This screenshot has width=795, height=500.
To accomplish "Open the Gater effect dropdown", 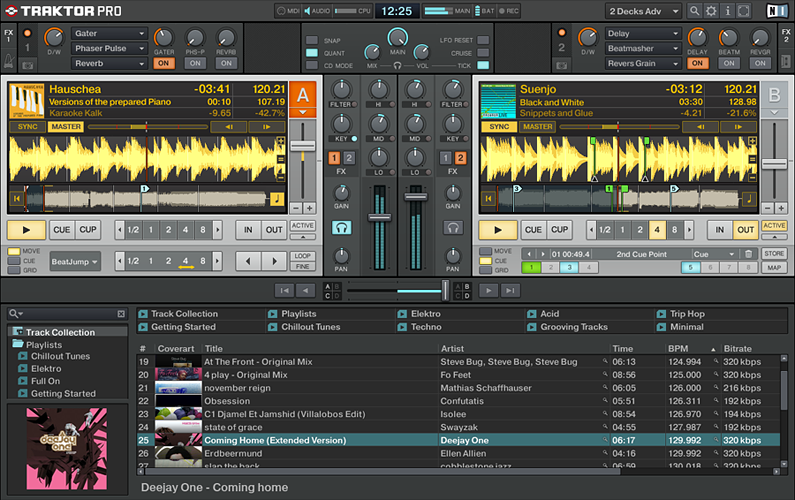I will click(110, 33).
